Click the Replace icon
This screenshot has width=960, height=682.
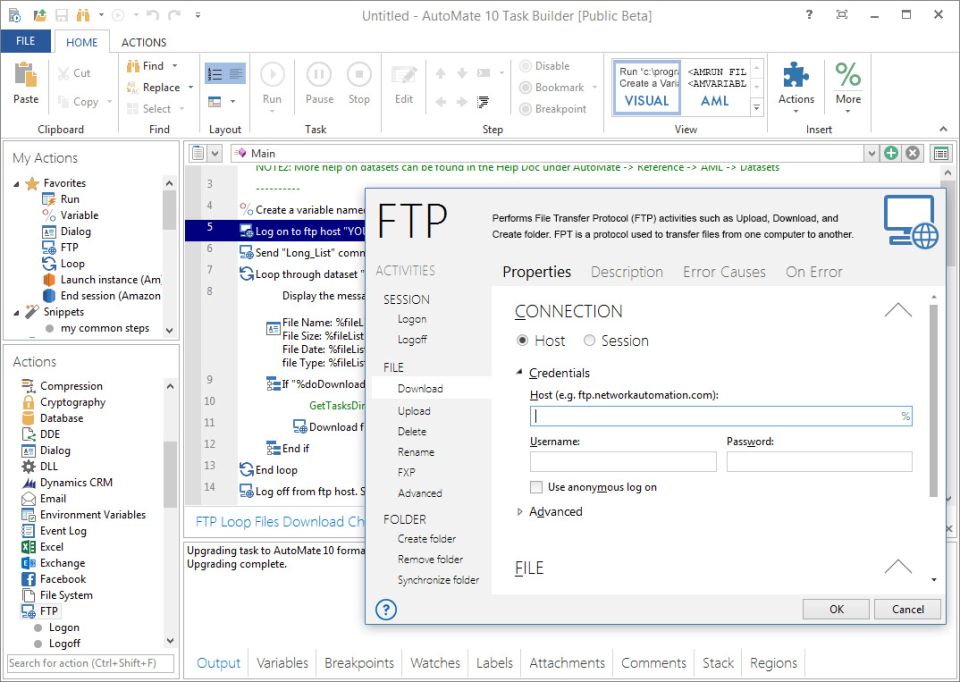tap(133, 88)
